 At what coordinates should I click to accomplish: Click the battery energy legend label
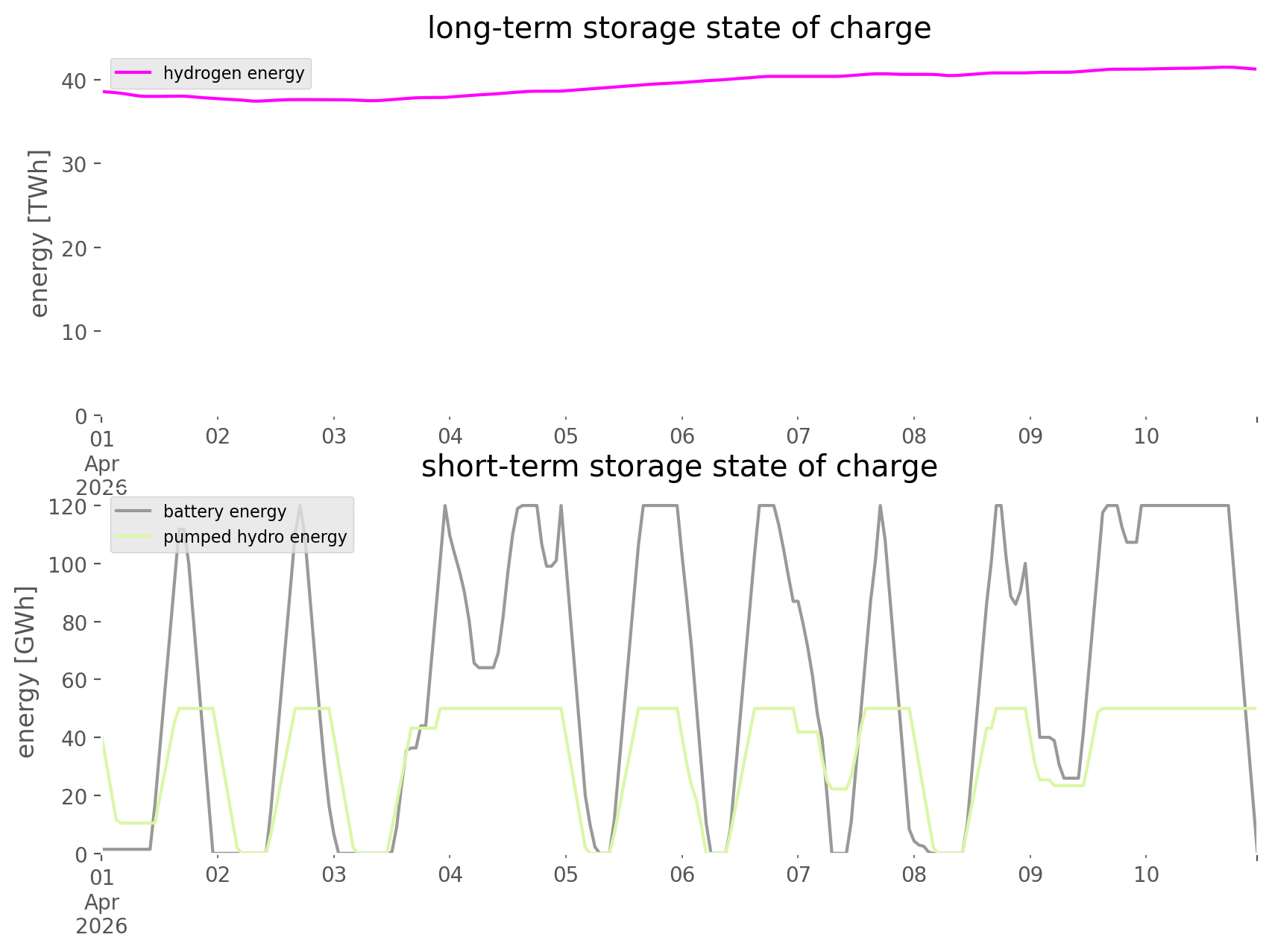coord(224,511)
